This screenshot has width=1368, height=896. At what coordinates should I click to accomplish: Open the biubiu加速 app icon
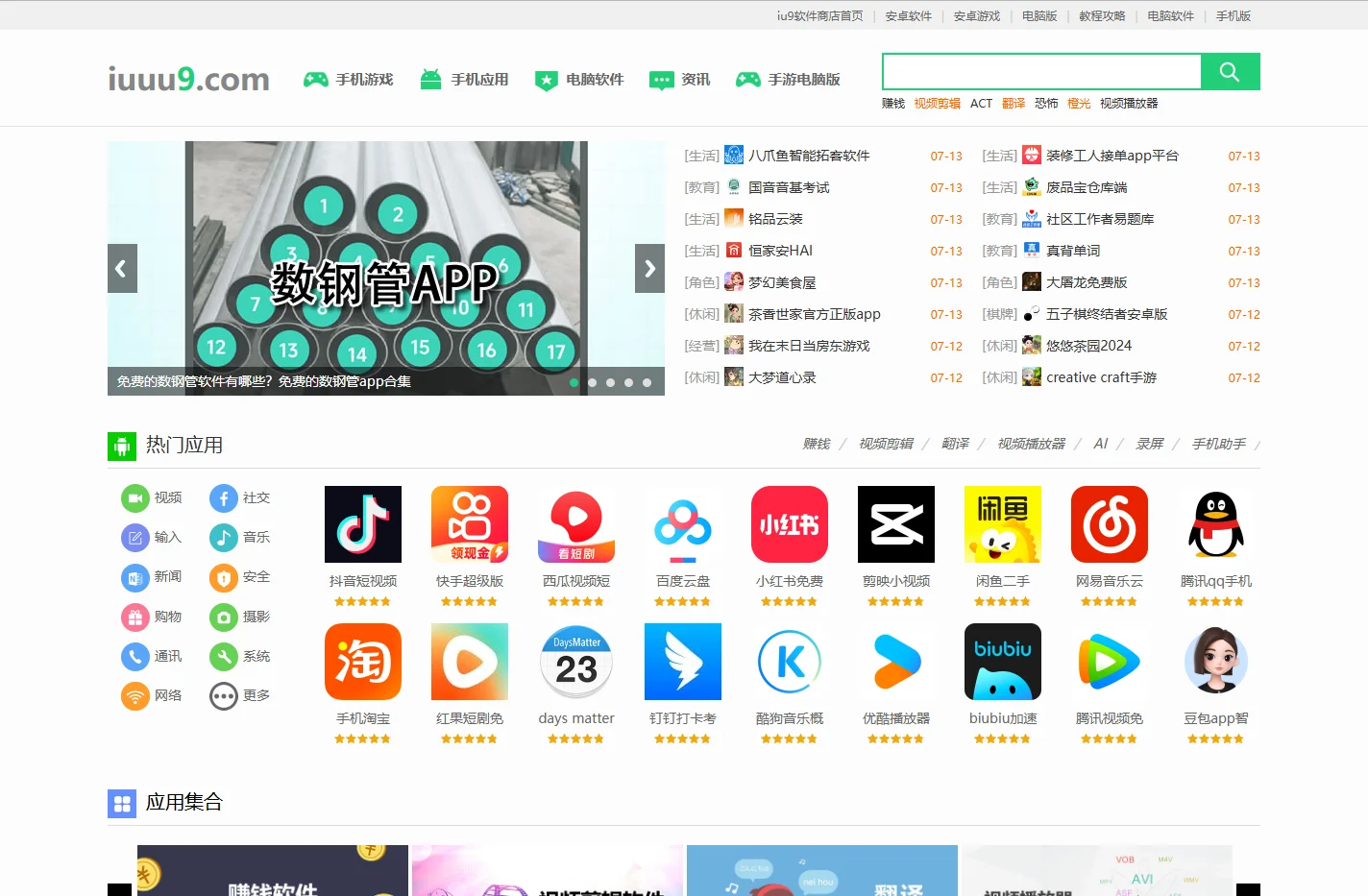point(1003,662)
